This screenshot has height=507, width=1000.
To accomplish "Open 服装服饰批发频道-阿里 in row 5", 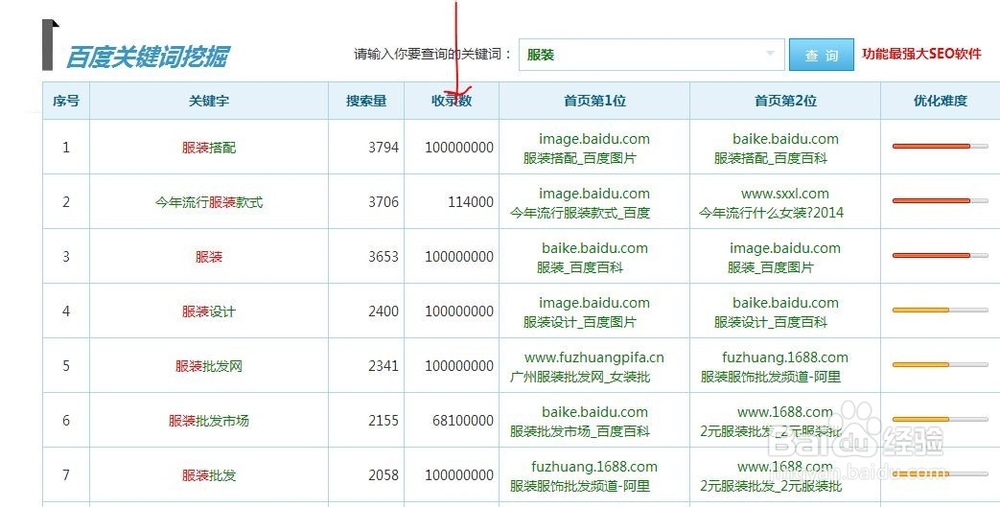I will (x=770, y=377).
